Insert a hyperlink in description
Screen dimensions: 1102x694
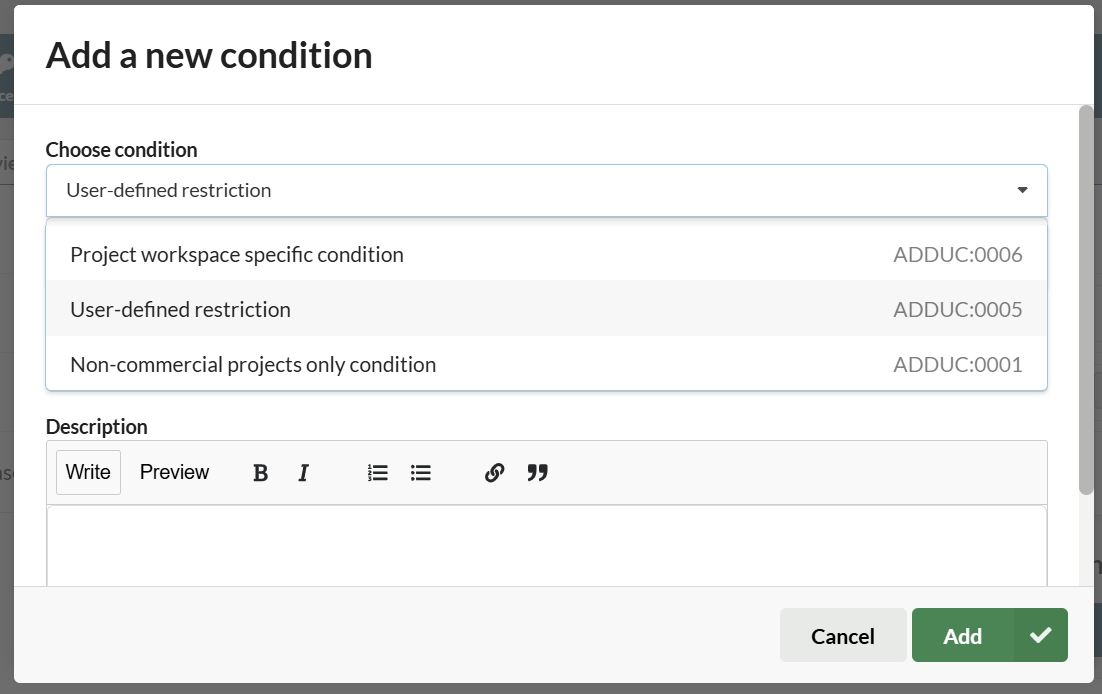[494, 473]
